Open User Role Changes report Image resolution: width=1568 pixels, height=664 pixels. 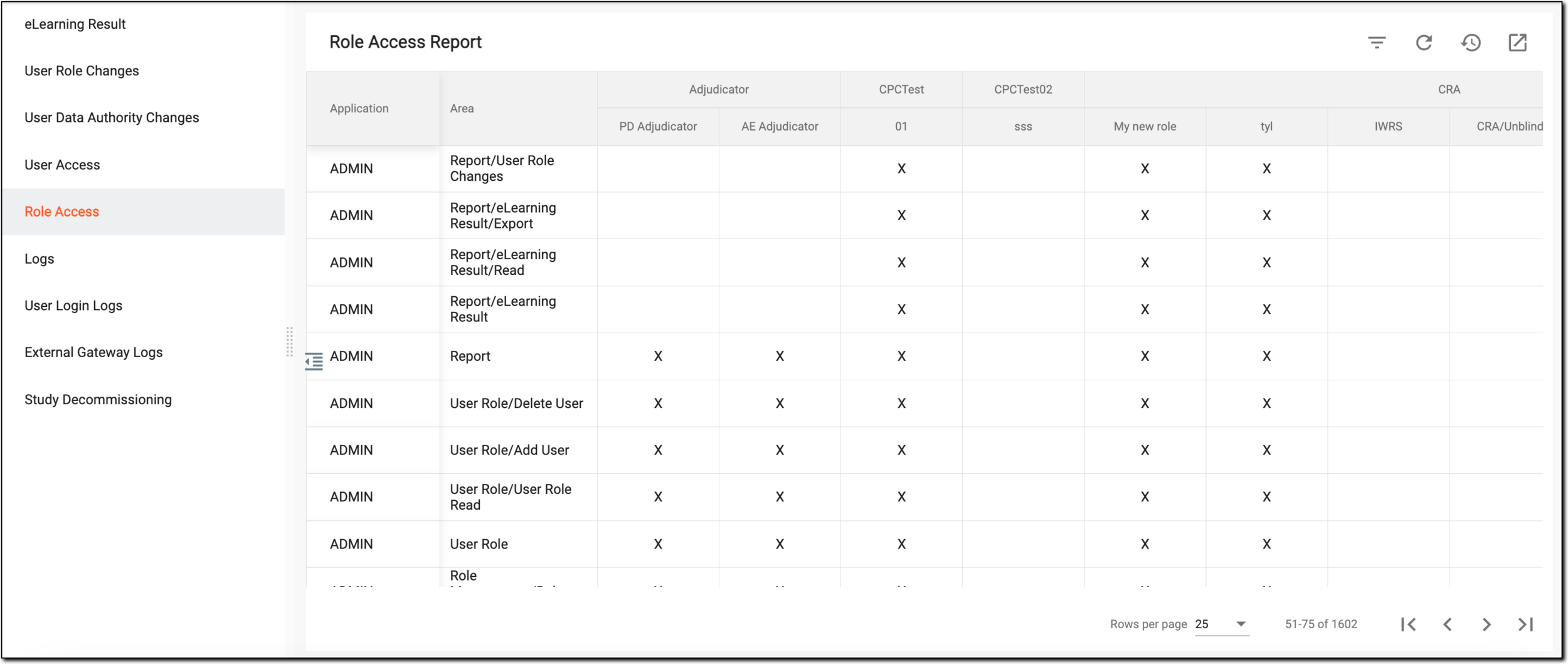[82, 71]
